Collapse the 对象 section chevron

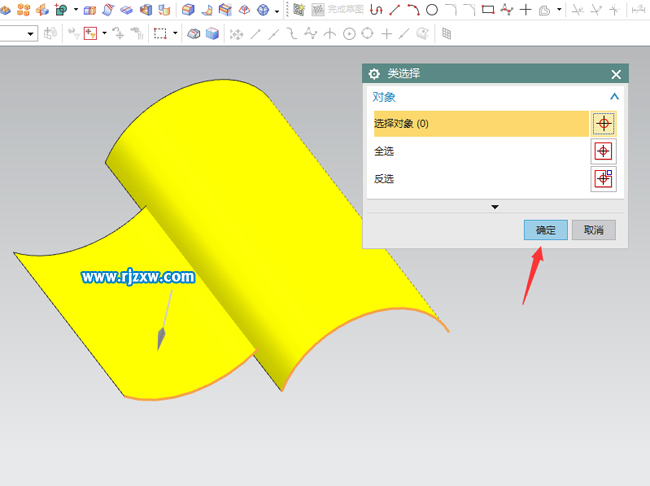(614, 97)
